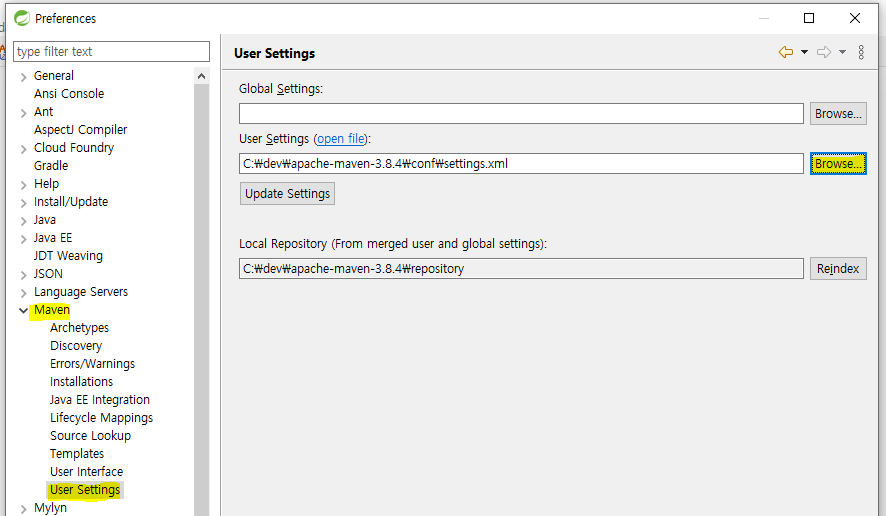Select the General tree label
Viewport: 886px width, 516px height.
54,75
